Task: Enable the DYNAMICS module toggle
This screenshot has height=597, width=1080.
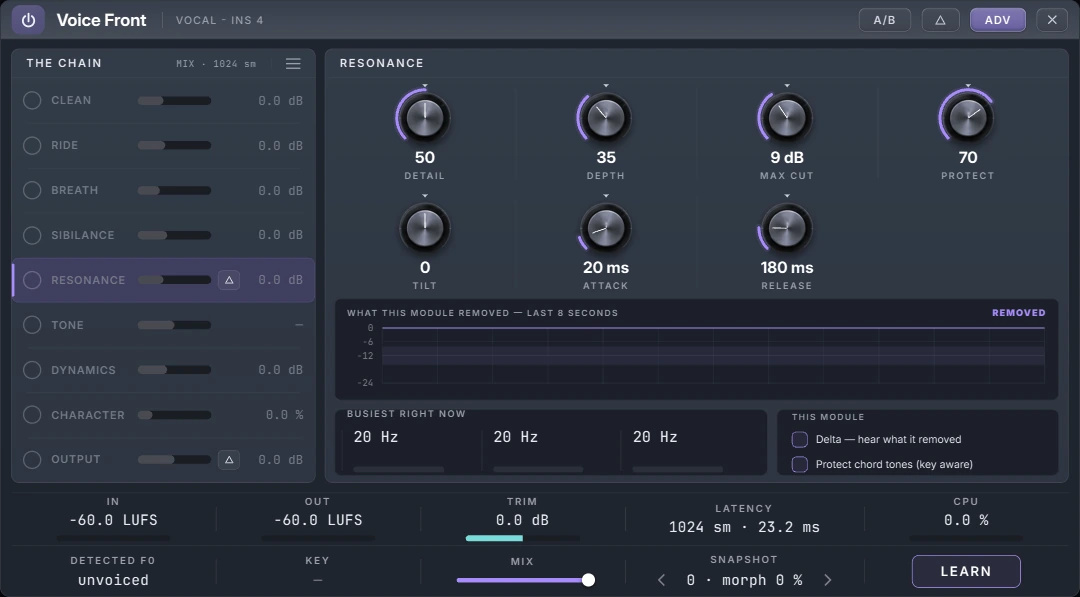Action: (32, 370)
